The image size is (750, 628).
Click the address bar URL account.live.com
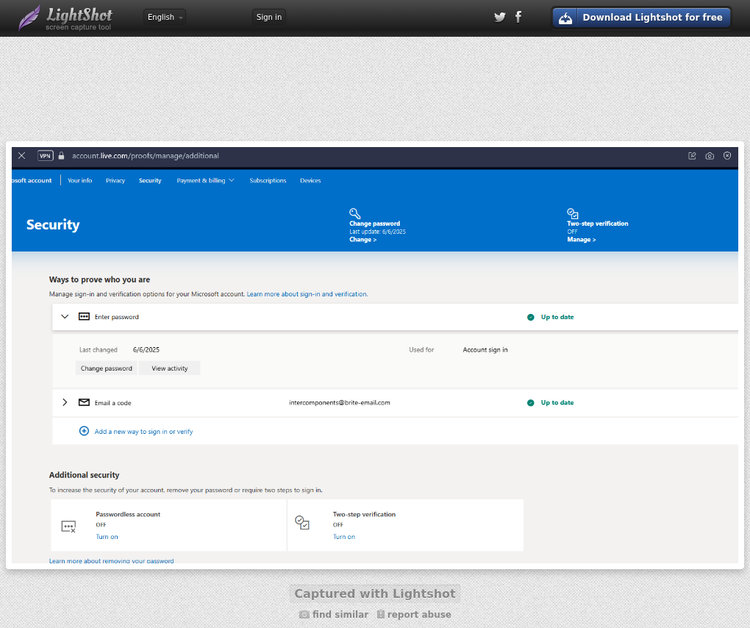[x=145, y=155]
